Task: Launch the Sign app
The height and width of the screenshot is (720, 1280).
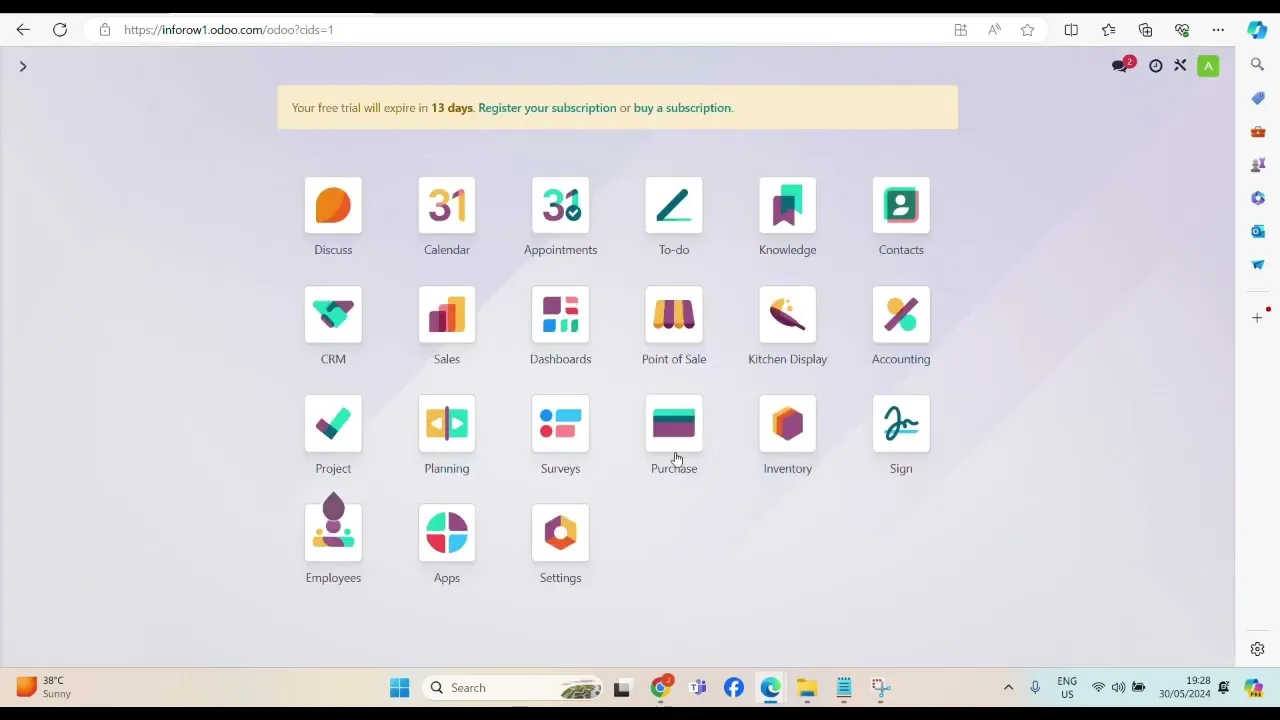Action: [x=901, y=424]
